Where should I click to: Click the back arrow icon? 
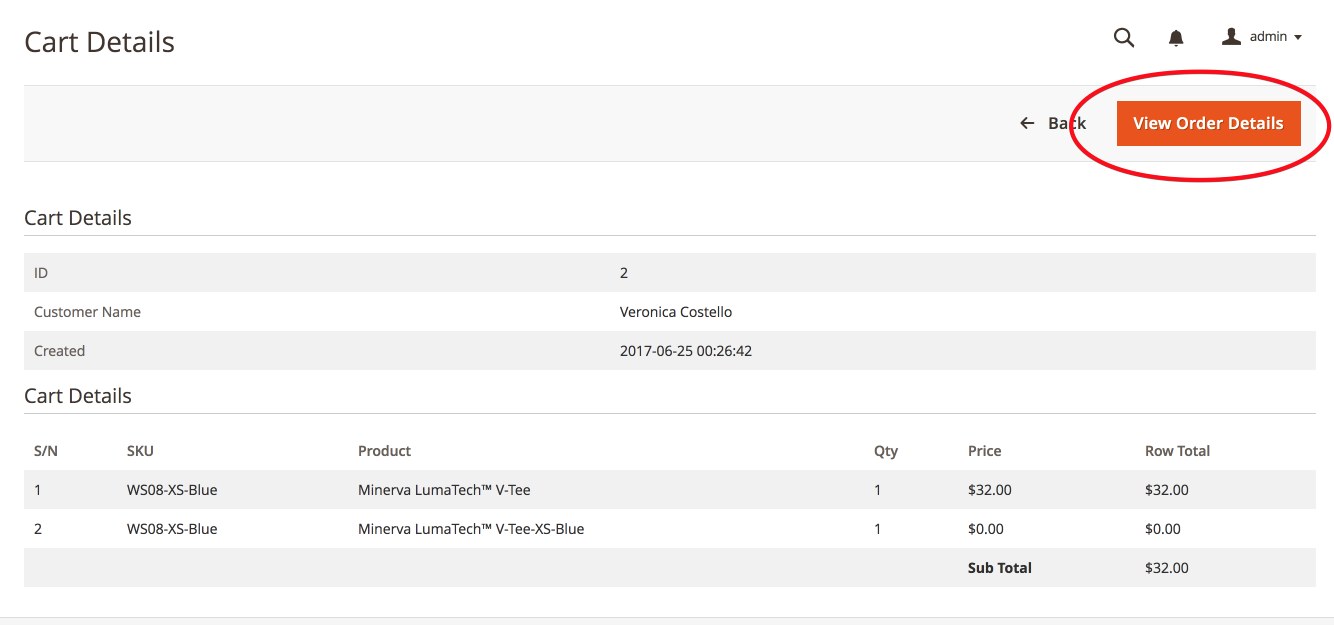1027,123
